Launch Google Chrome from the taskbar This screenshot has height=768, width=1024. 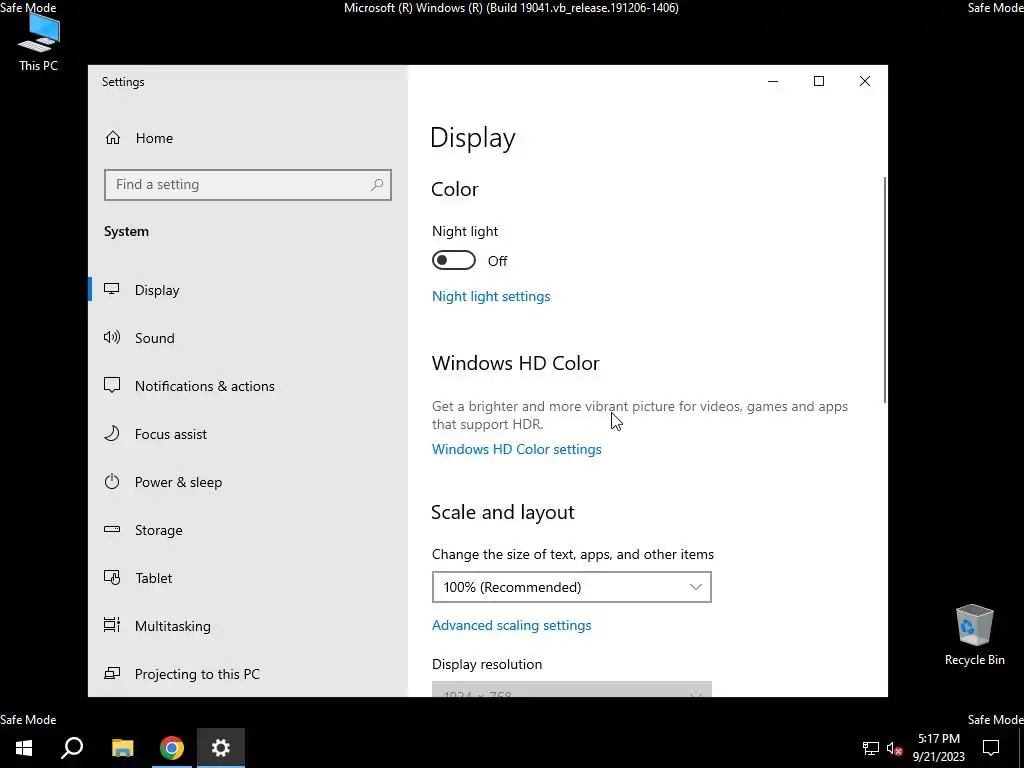[x=172, y=748]
